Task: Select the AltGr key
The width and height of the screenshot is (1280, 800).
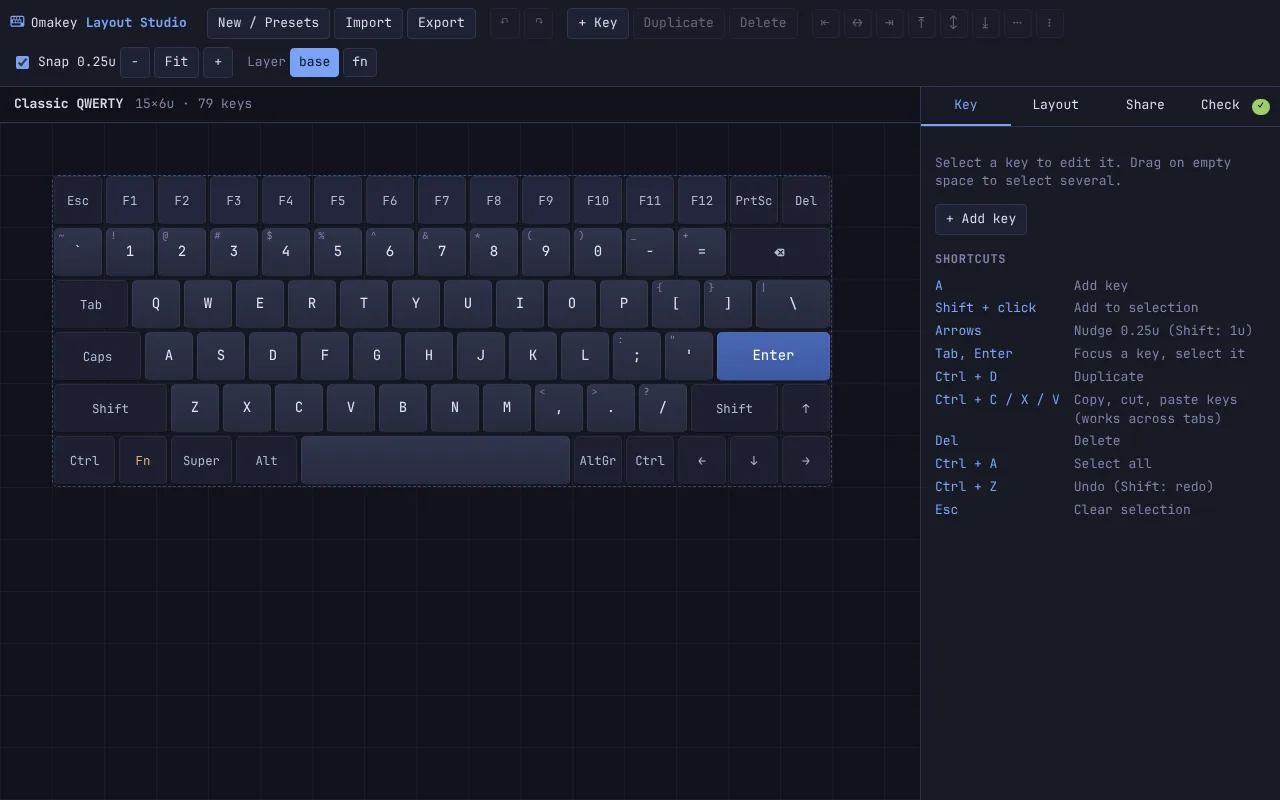Action: click(598, 460)
